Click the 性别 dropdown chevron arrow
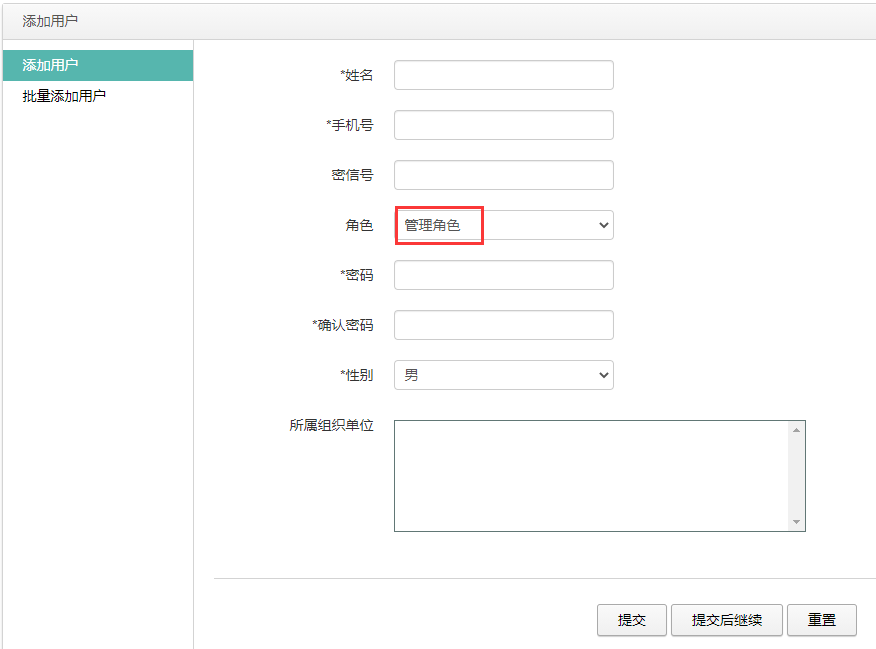 [603, 375]
